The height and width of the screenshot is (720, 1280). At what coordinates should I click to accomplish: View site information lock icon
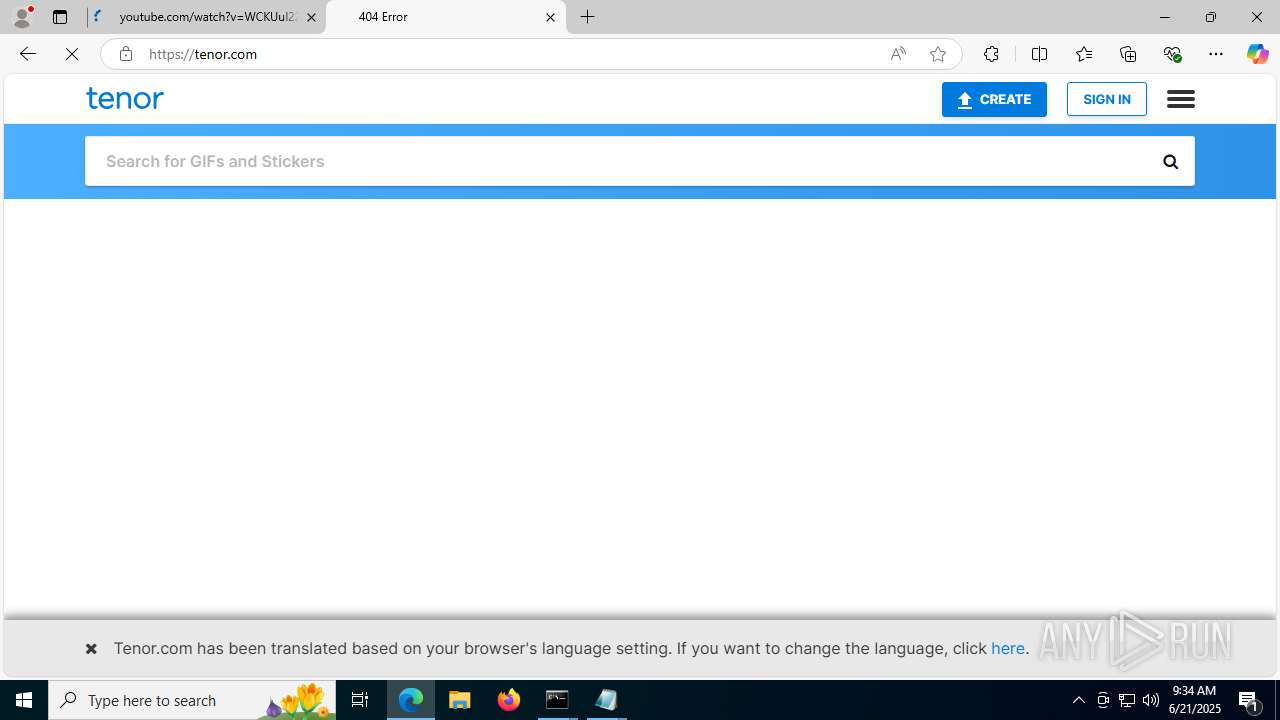(125, 54)
